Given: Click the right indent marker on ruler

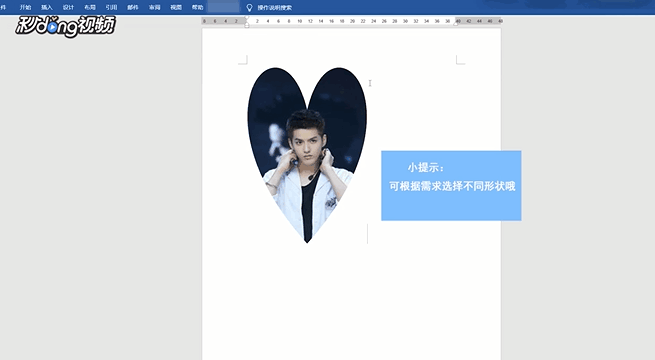Looking at the screenshot, I should point(456,24).
